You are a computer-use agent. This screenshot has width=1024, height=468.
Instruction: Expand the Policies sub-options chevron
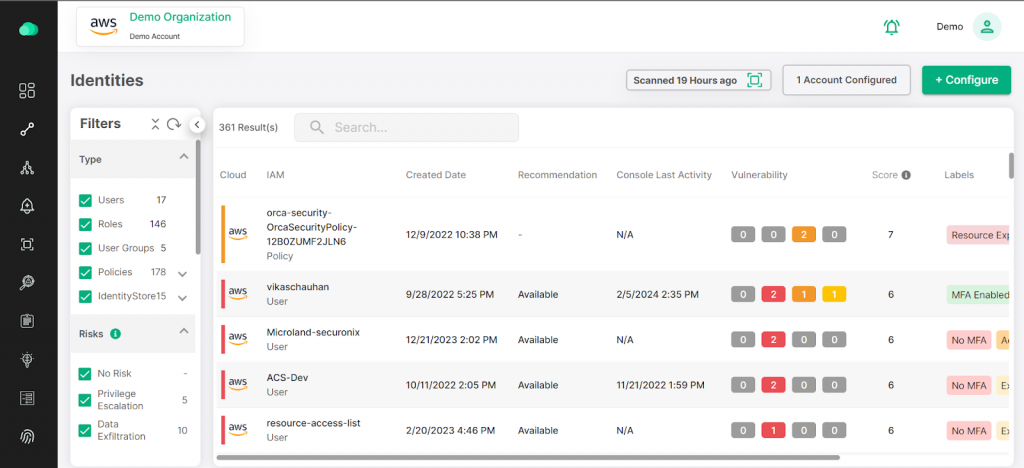(183, 273)
